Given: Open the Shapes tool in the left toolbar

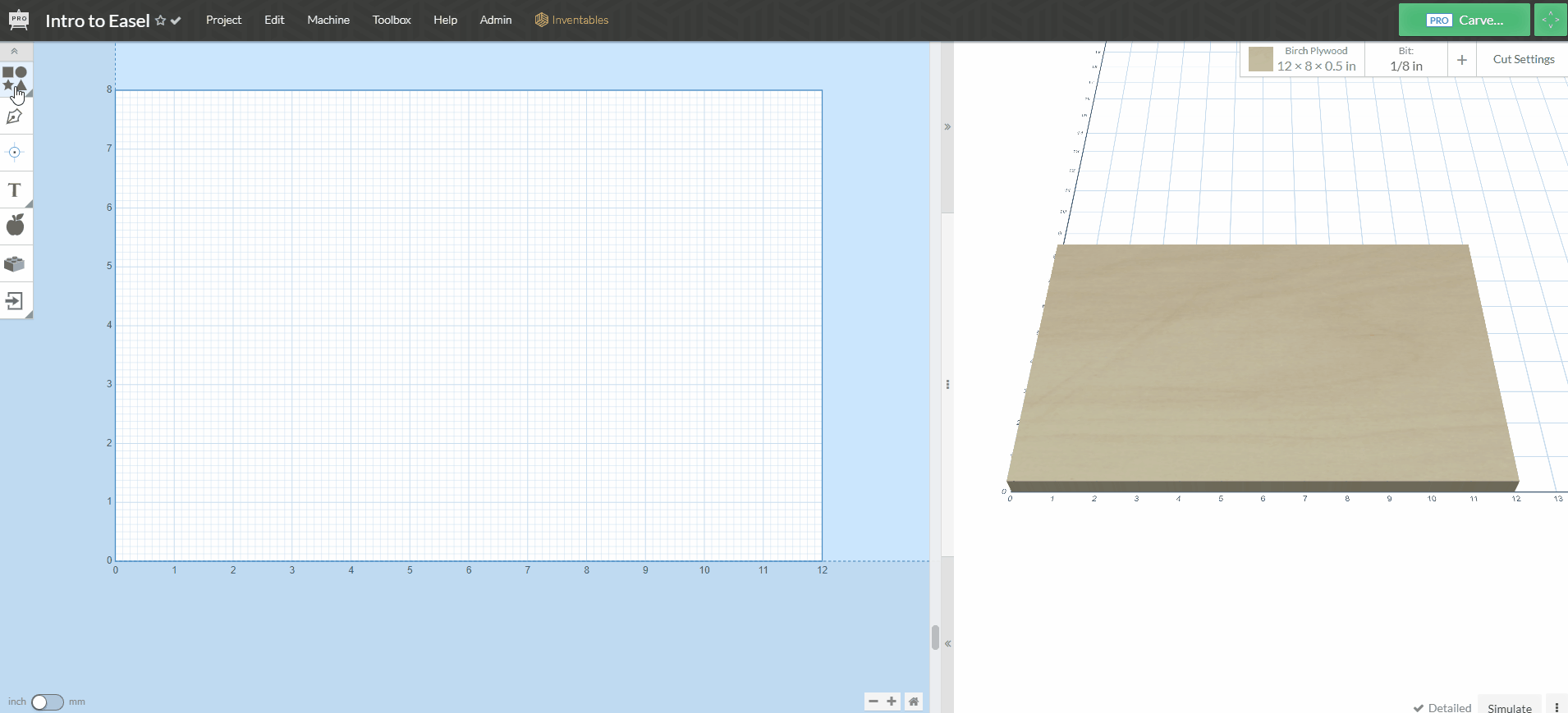Looking at the screenshot, I should pyautogui.click(x=15, y=79).
